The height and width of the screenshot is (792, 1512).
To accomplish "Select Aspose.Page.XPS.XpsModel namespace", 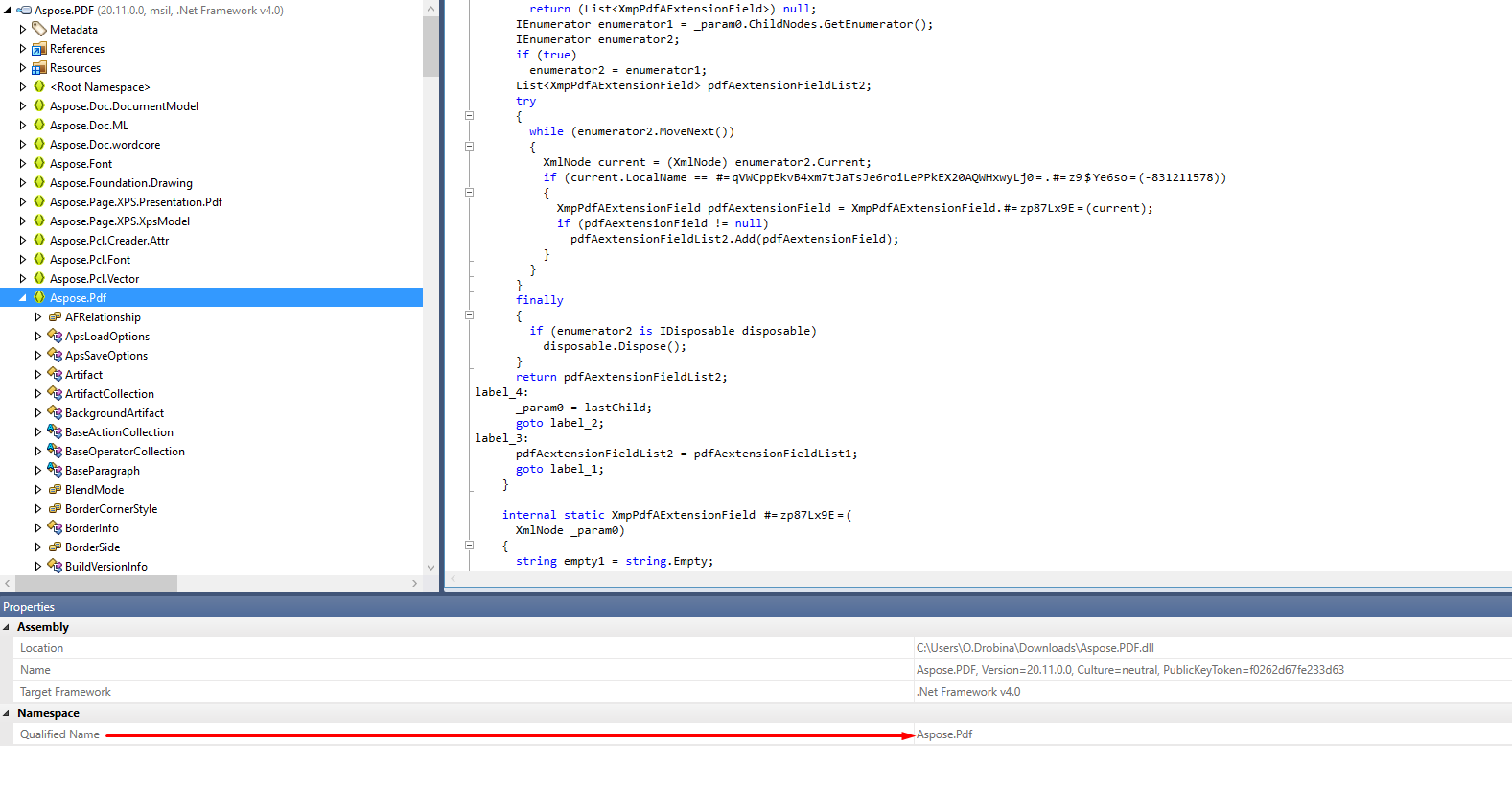I will (x=120, y=221).
